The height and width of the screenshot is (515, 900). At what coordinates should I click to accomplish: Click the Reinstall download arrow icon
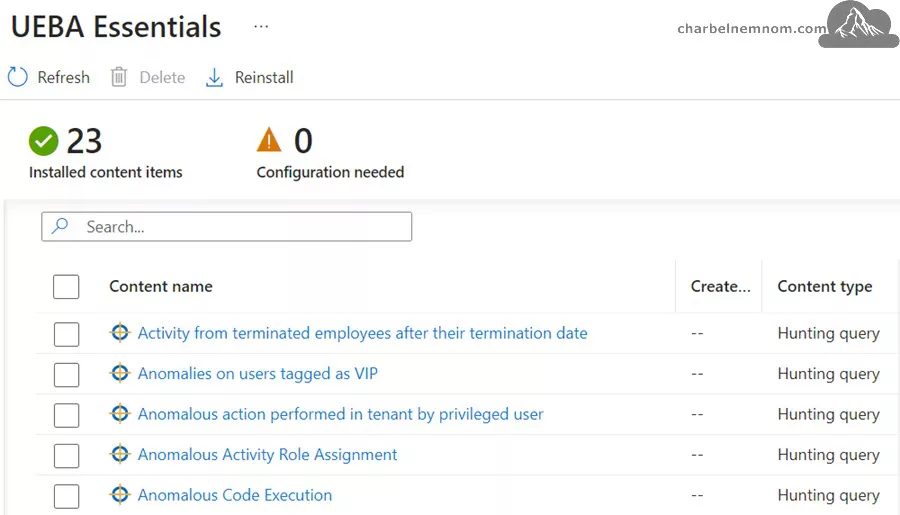(x=214, y=78)
